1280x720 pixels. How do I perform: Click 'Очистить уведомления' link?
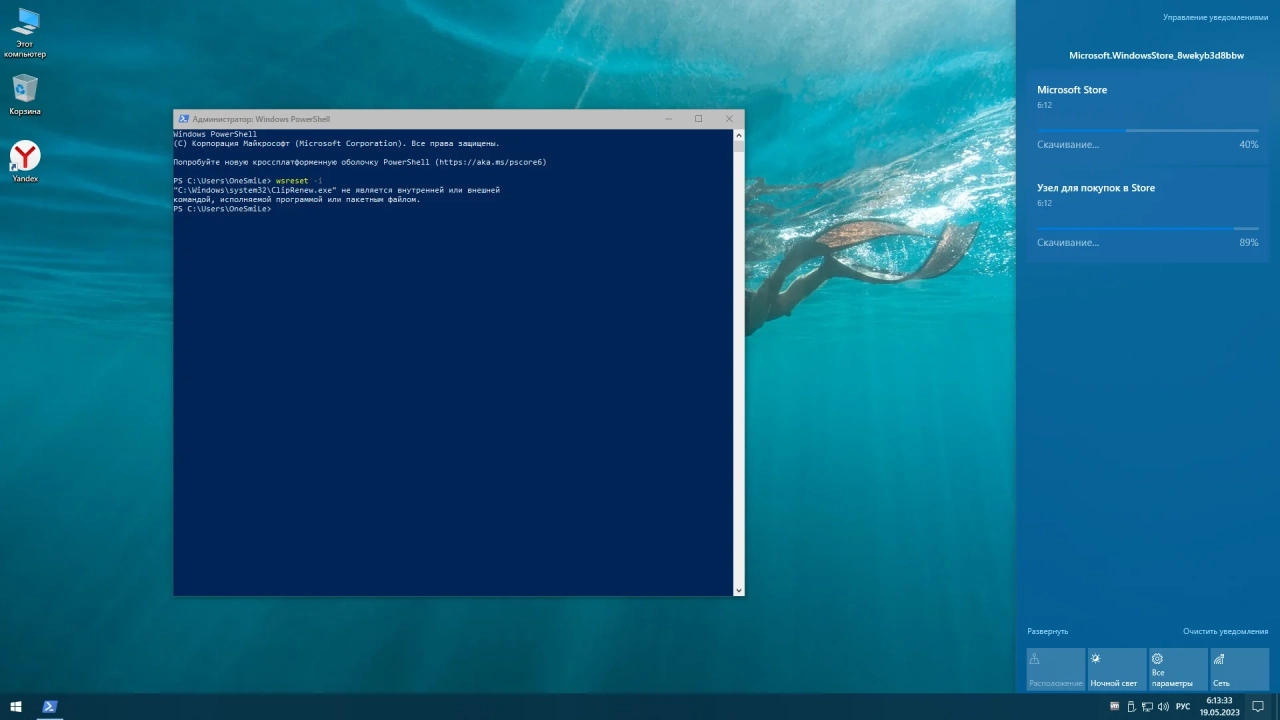[1225, 631]
